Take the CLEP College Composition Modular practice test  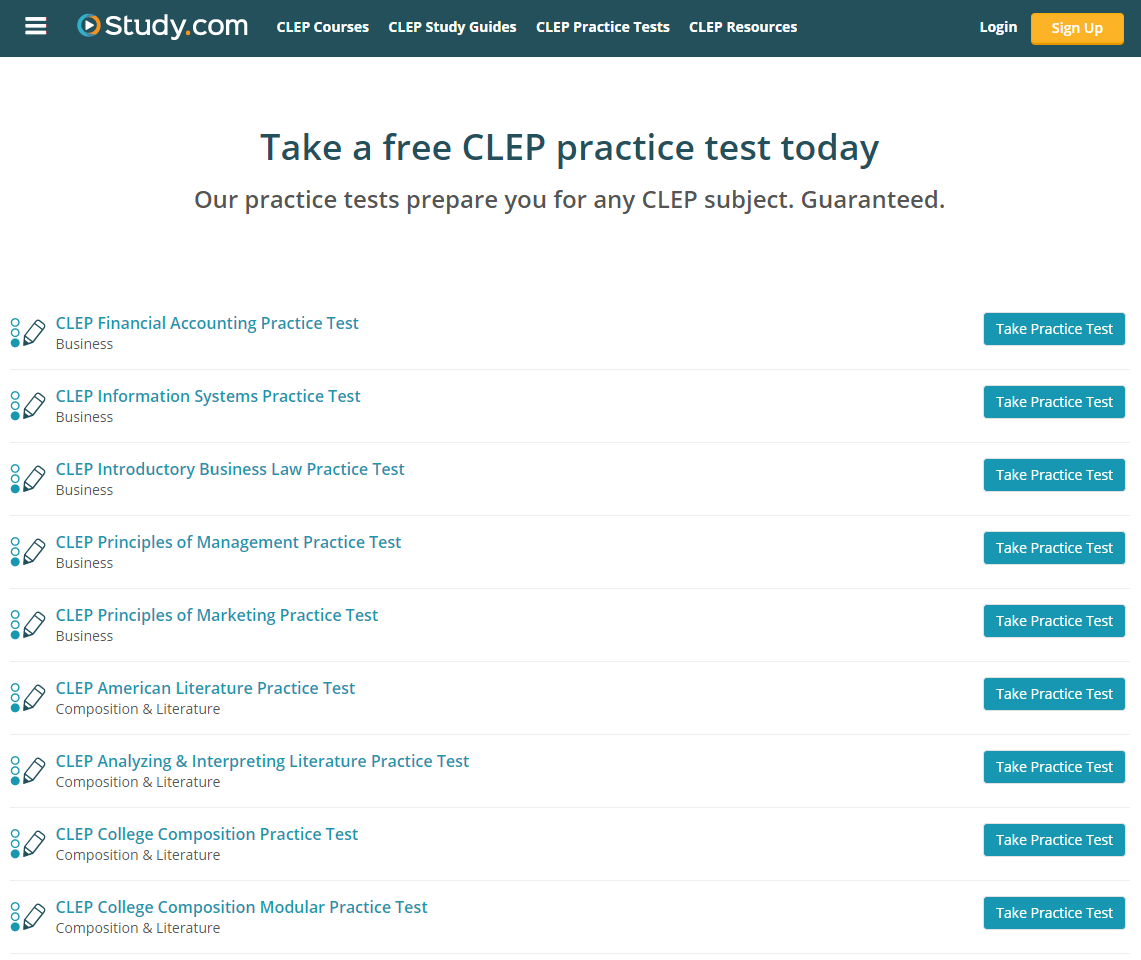tap(1054, 912)
